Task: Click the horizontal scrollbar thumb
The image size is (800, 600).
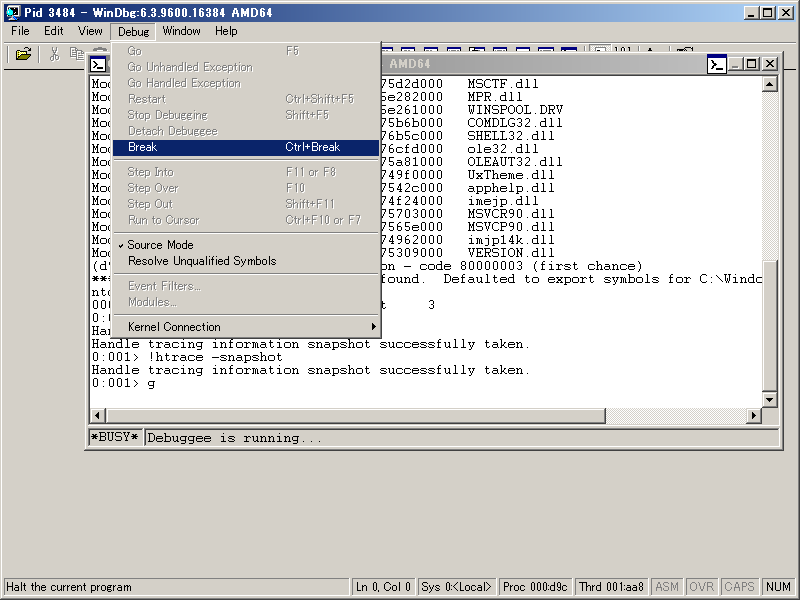Action: (355, 416)
